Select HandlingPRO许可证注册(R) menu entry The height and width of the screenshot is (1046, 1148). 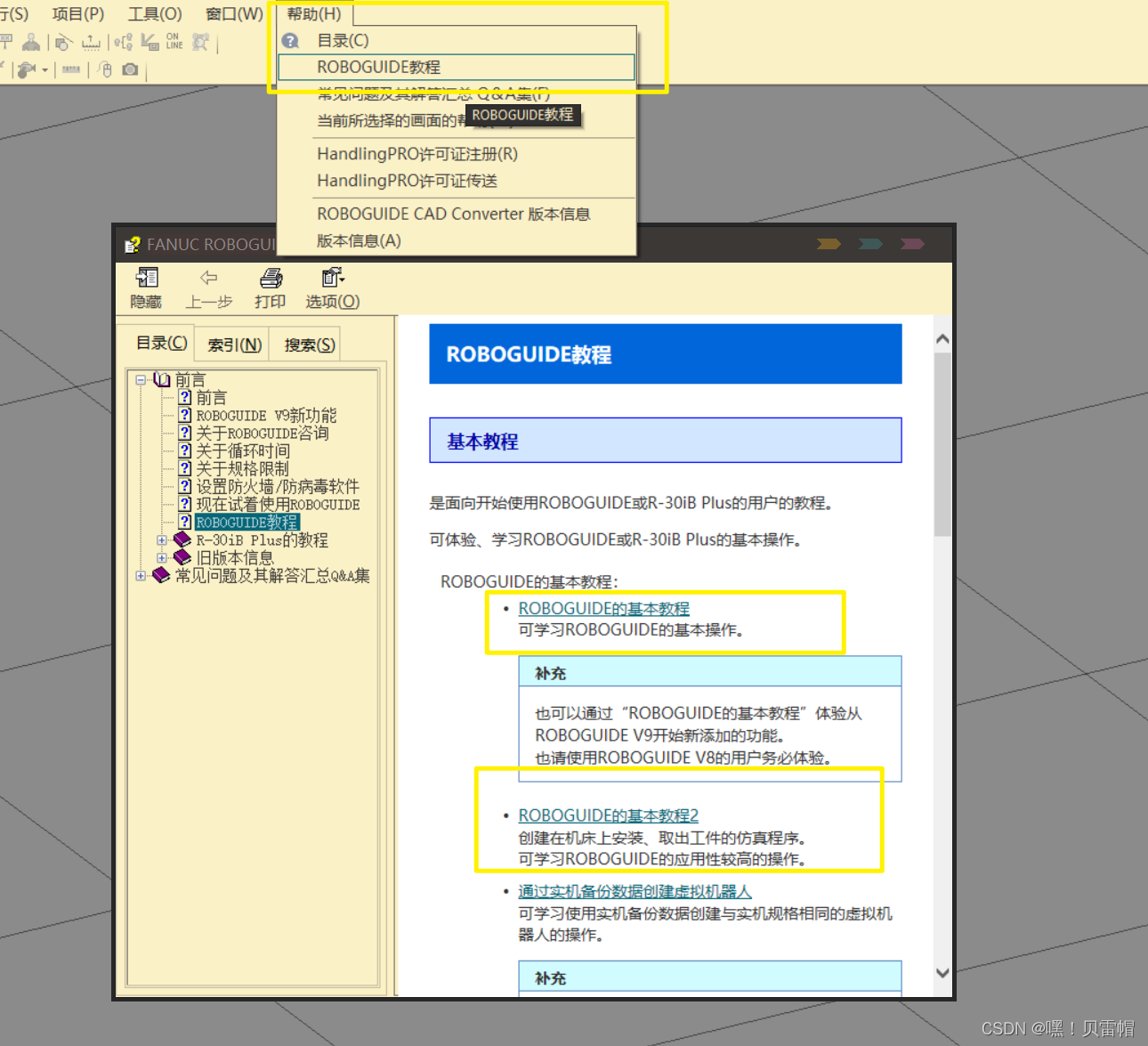[457, 154]
